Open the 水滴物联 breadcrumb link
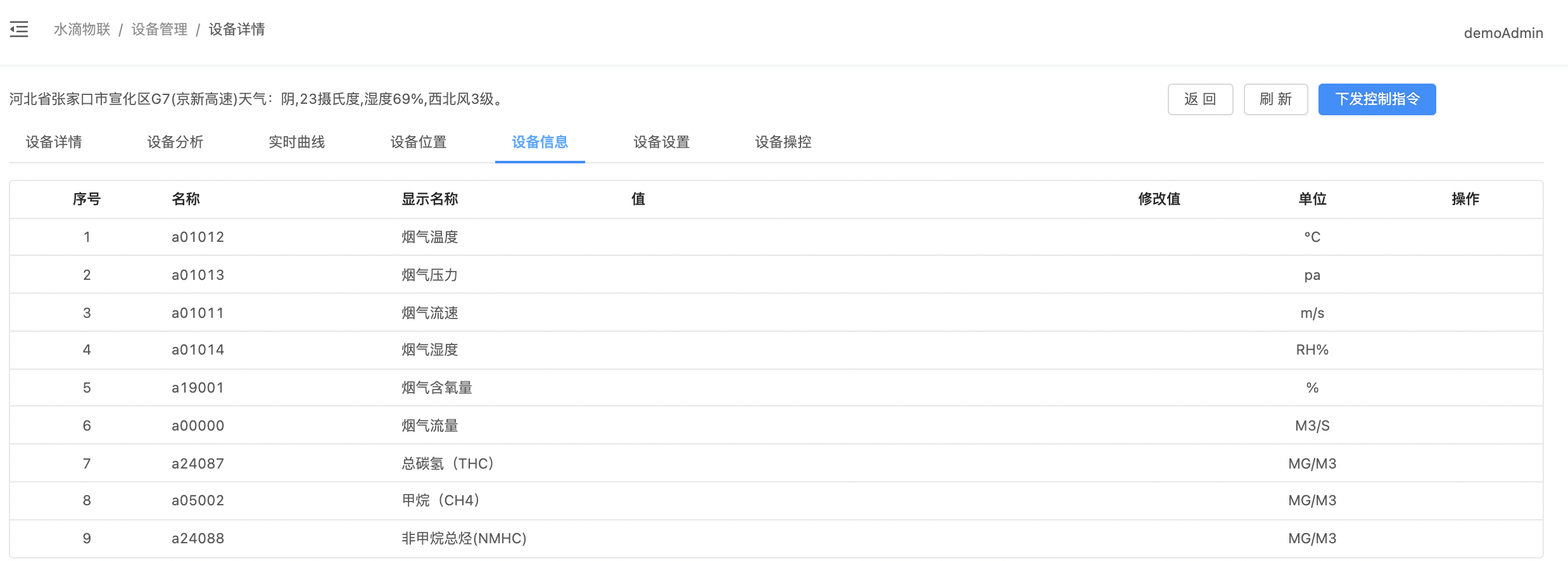 [x=82, y=30]
